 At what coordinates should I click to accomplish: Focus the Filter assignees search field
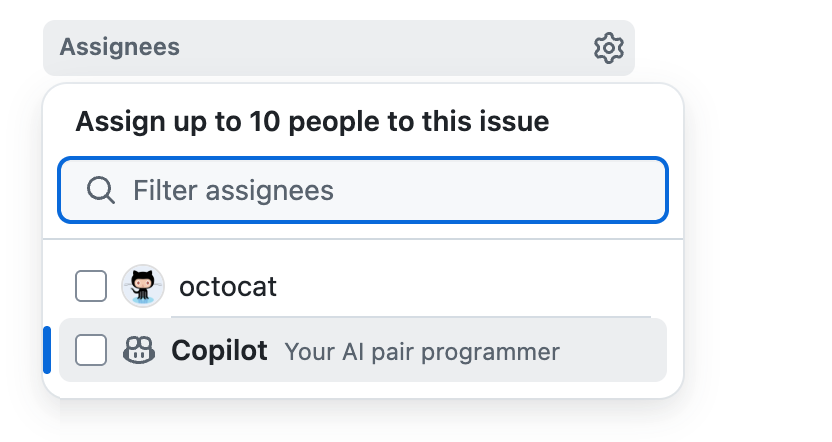380,190
